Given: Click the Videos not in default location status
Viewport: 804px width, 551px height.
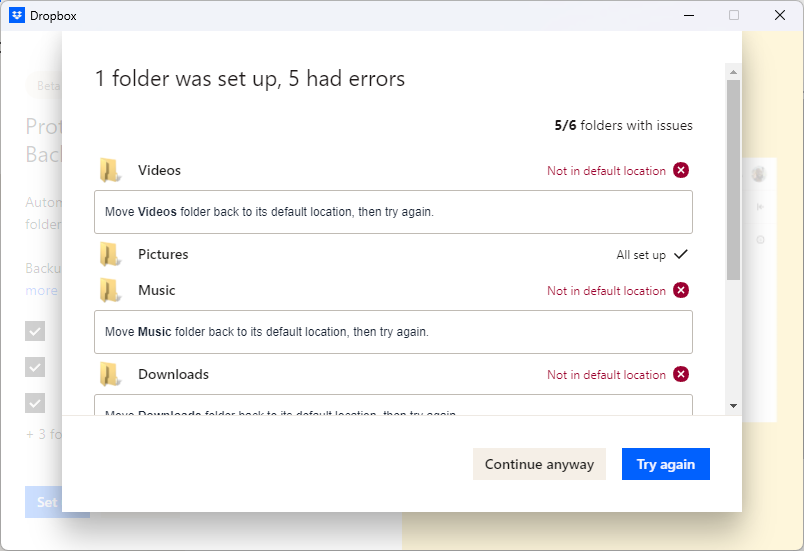Looking at the screenshot, I should (x=606, y=171).
